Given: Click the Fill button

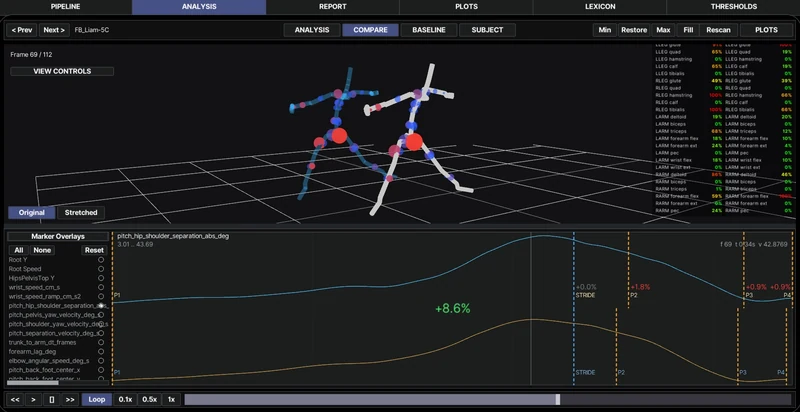Looking at the screenshot, I should pyautogui.click(x=688, y=30).
